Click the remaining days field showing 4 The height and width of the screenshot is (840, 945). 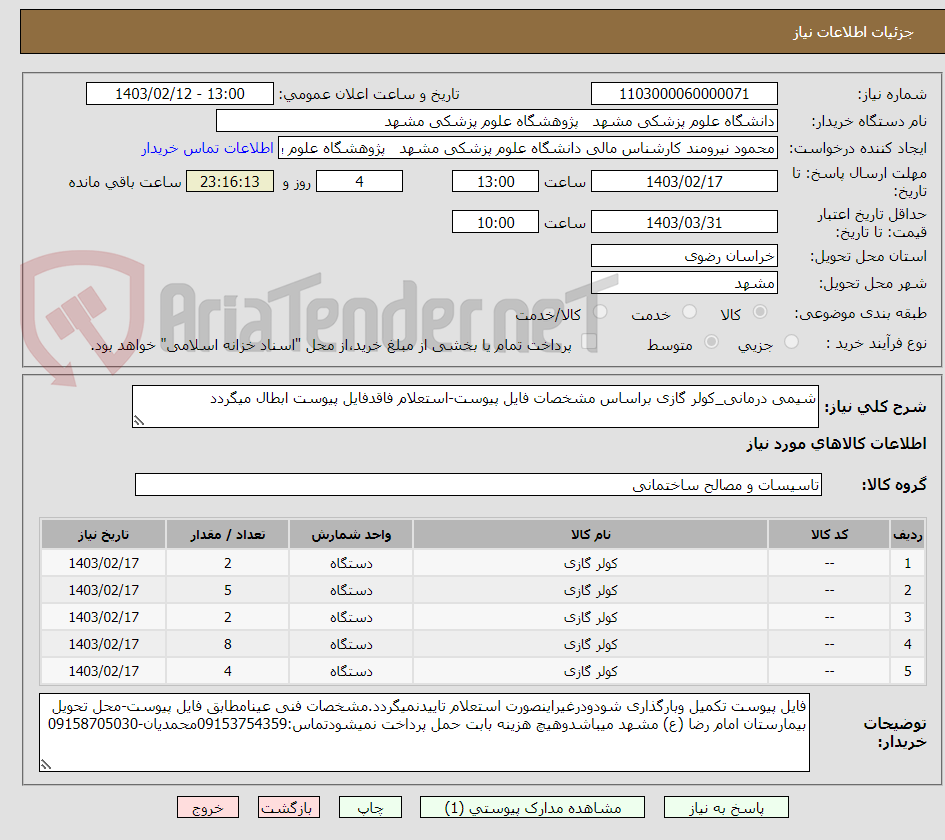point(359,181)
